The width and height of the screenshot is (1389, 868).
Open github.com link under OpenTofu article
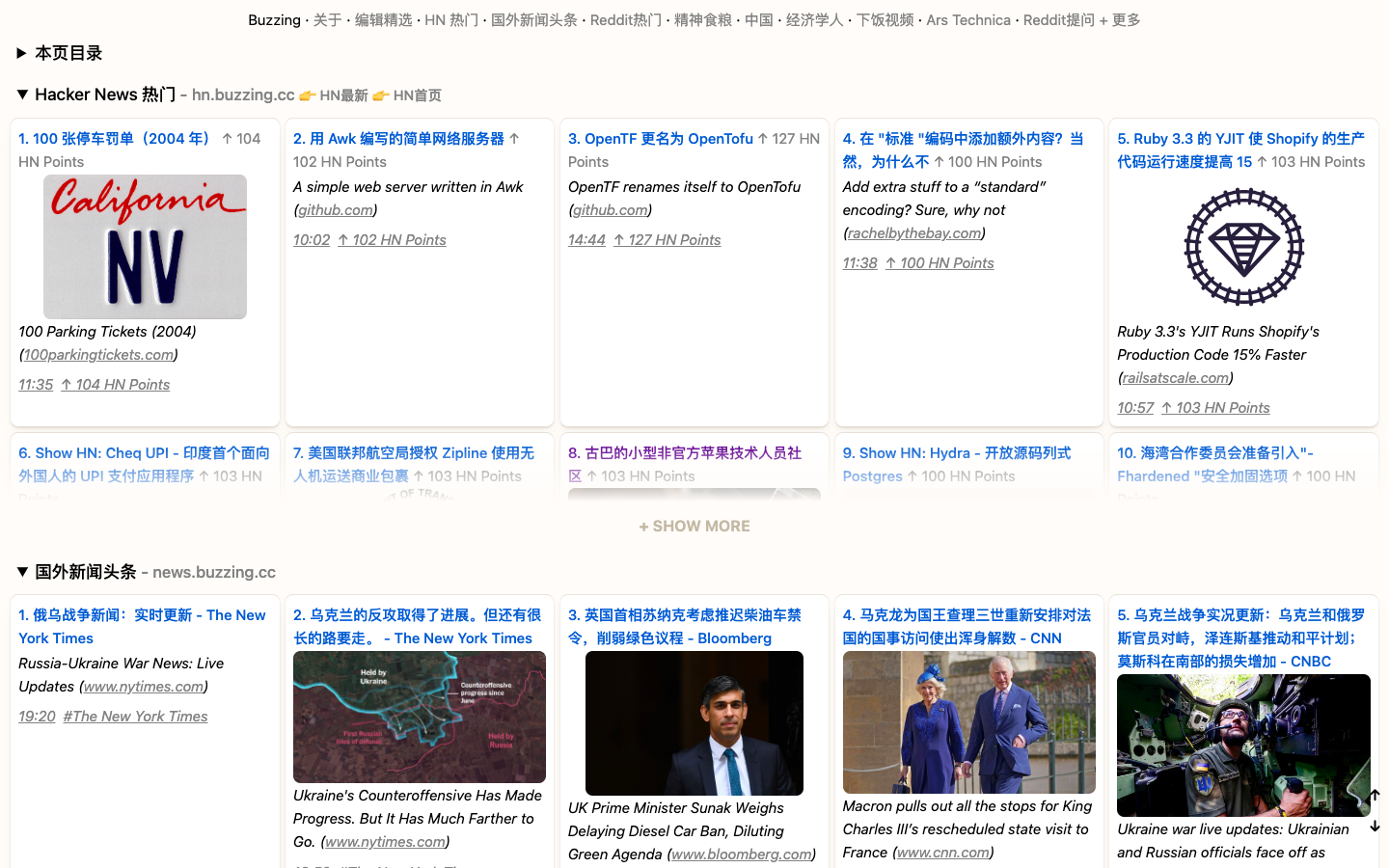611,209
